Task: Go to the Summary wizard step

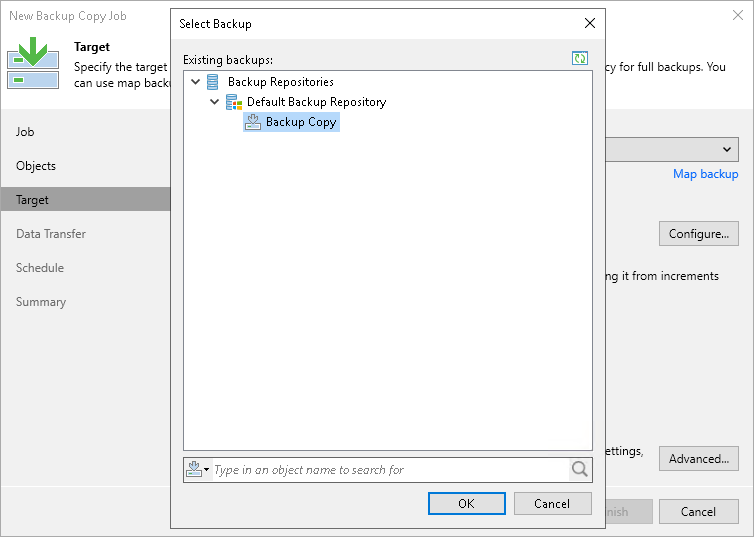Action: pyautogui.click(x=41, y=302)
